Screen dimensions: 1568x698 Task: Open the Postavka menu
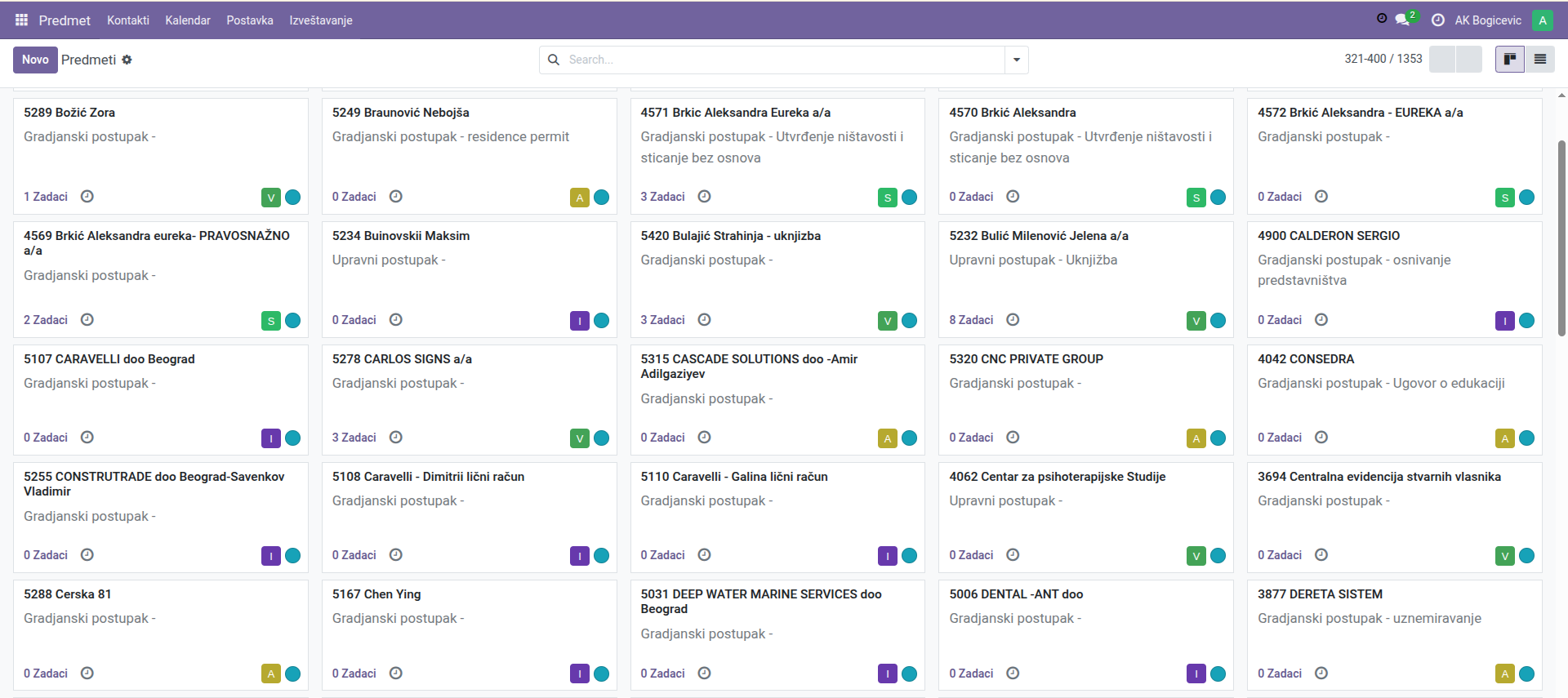[x=250, y=20]
